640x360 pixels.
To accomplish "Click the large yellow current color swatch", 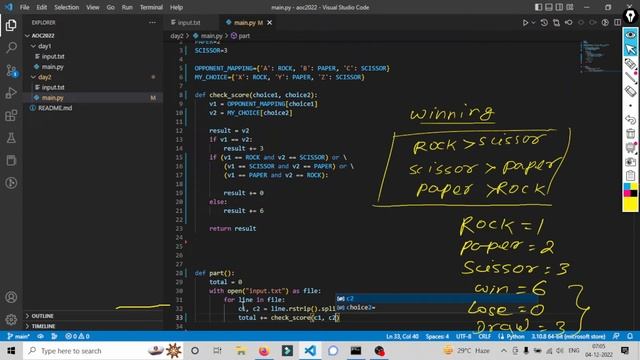I will click(631, 204).
